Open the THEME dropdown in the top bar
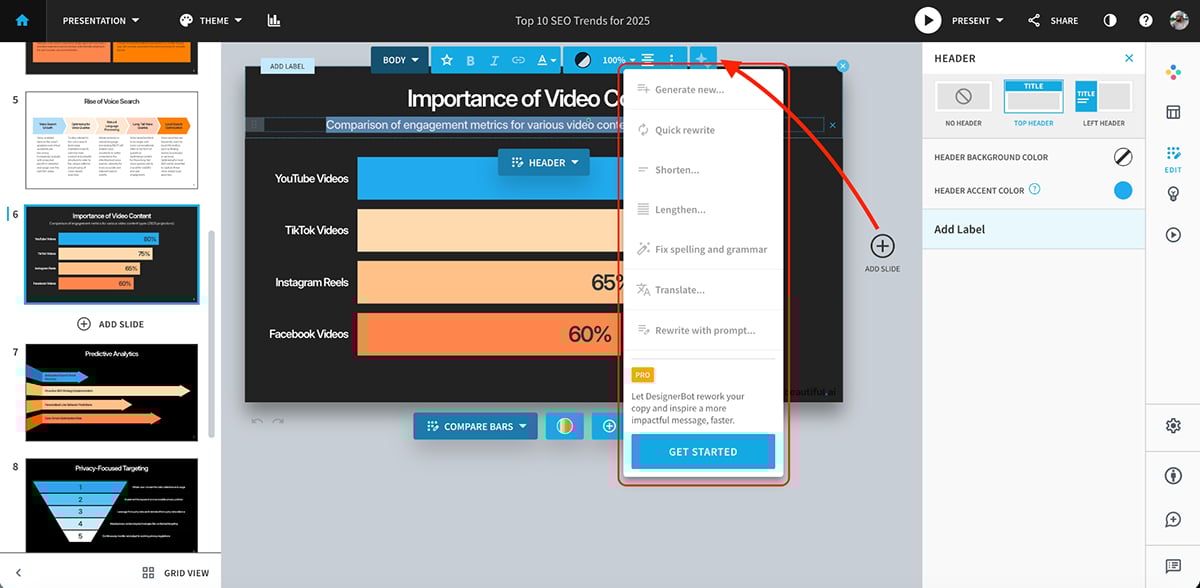The height and width of the screenshot is (588, 1200). tap(210, 20)
